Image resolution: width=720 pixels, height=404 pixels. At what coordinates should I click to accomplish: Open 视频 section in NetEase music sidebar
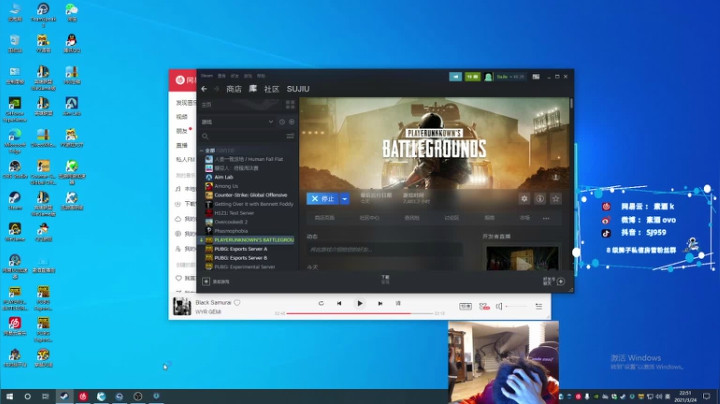pos(182,117)
